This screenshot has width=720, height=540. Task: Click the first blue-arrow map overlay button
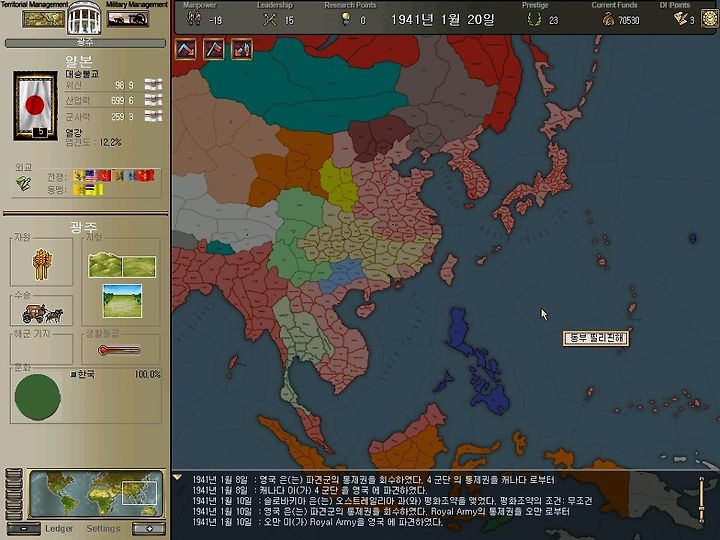[186, 49]
